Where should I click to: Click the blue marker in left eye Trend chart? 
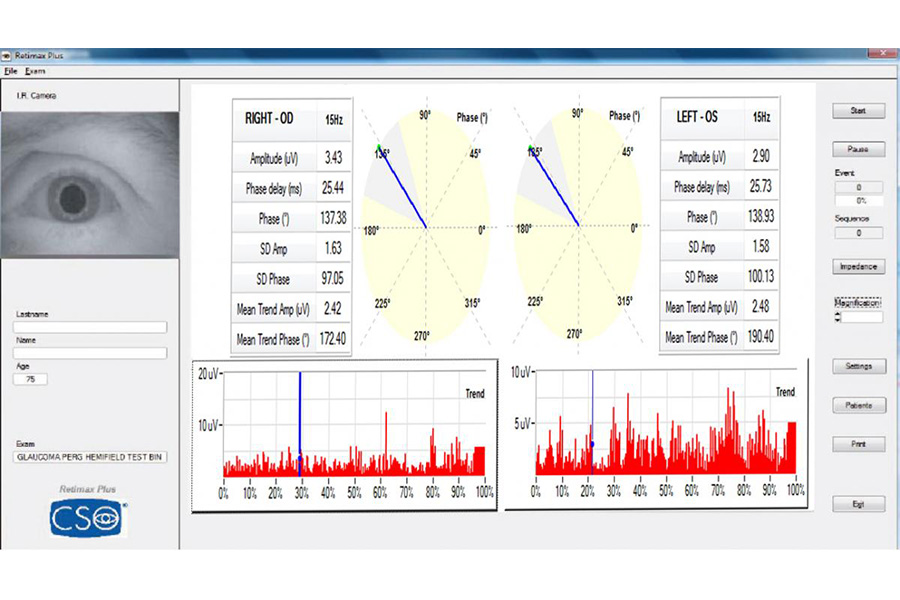point(592,444)
